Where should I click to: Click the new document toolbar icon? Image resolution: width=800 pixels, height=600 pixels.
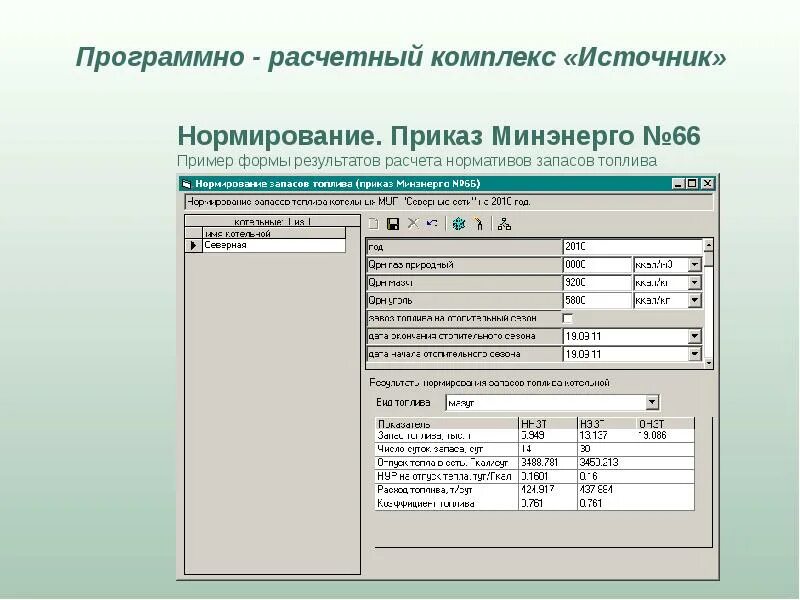click(372, 224)
